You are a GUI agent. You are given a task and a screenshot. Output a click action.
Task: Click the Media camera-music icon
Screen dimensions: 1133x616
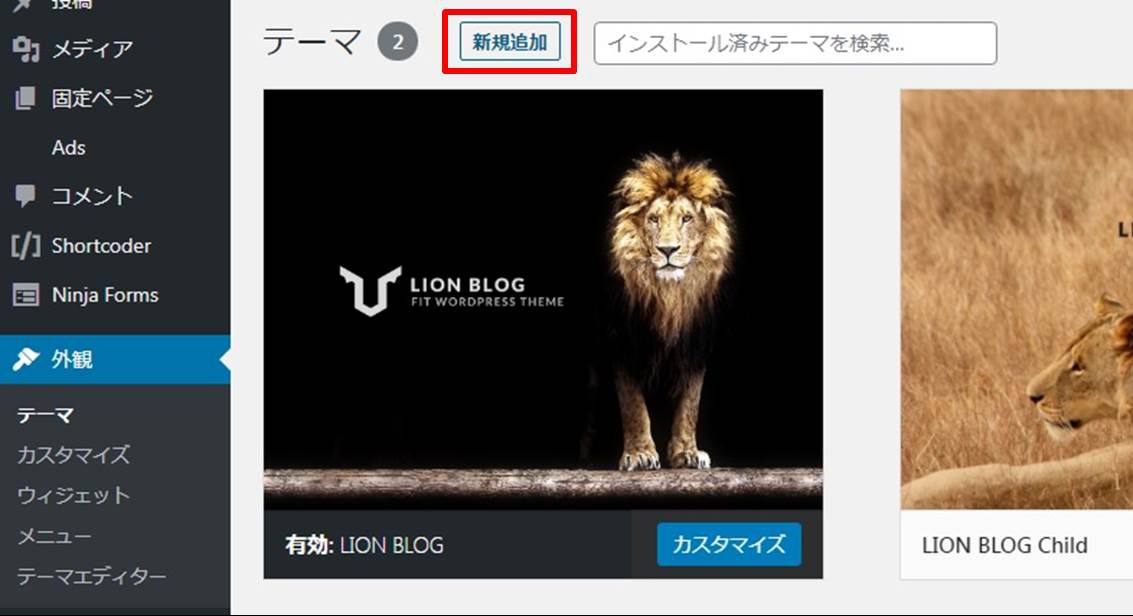coord(25,49)
